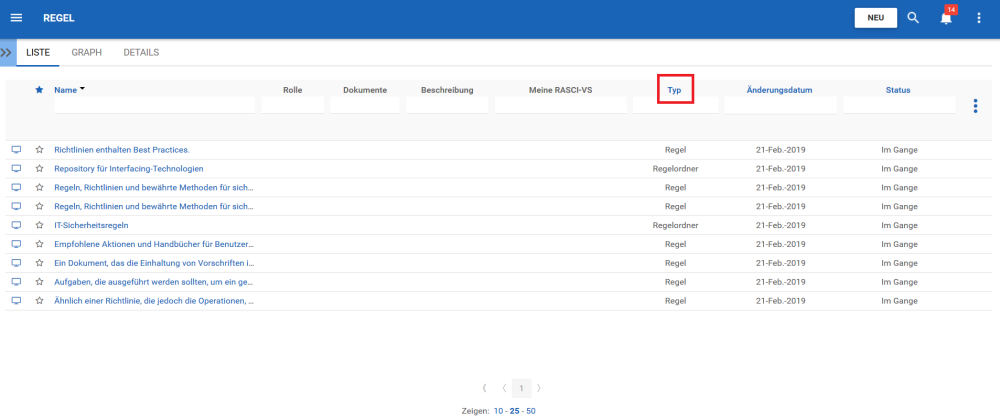Viewport: 1000px width, 420px height.
Task: Focus the Beschreibung filter field
Action: [x=447, y=105]
